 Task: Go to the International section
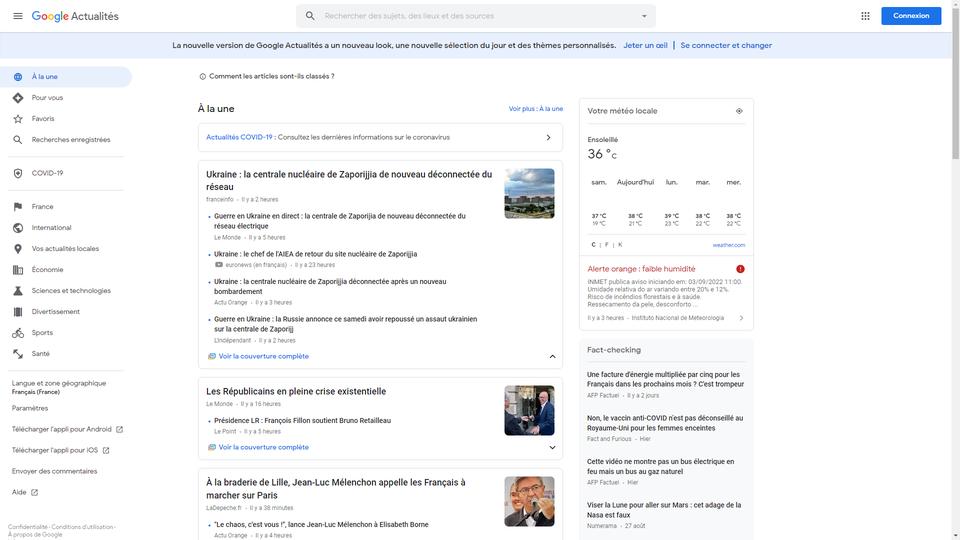pos(66,228)
